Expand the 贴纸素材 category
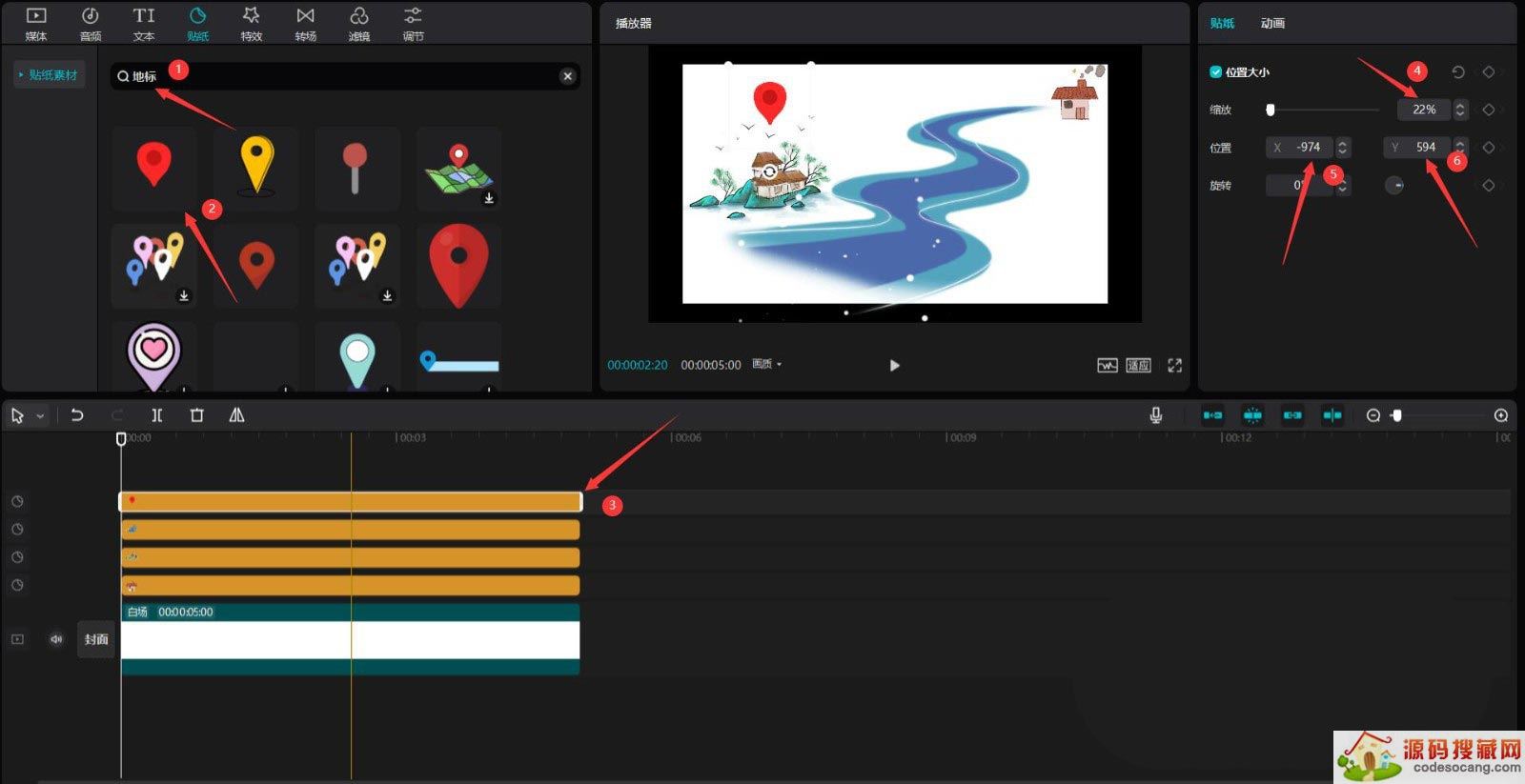1525x784 pixels. tap(50, 75)
